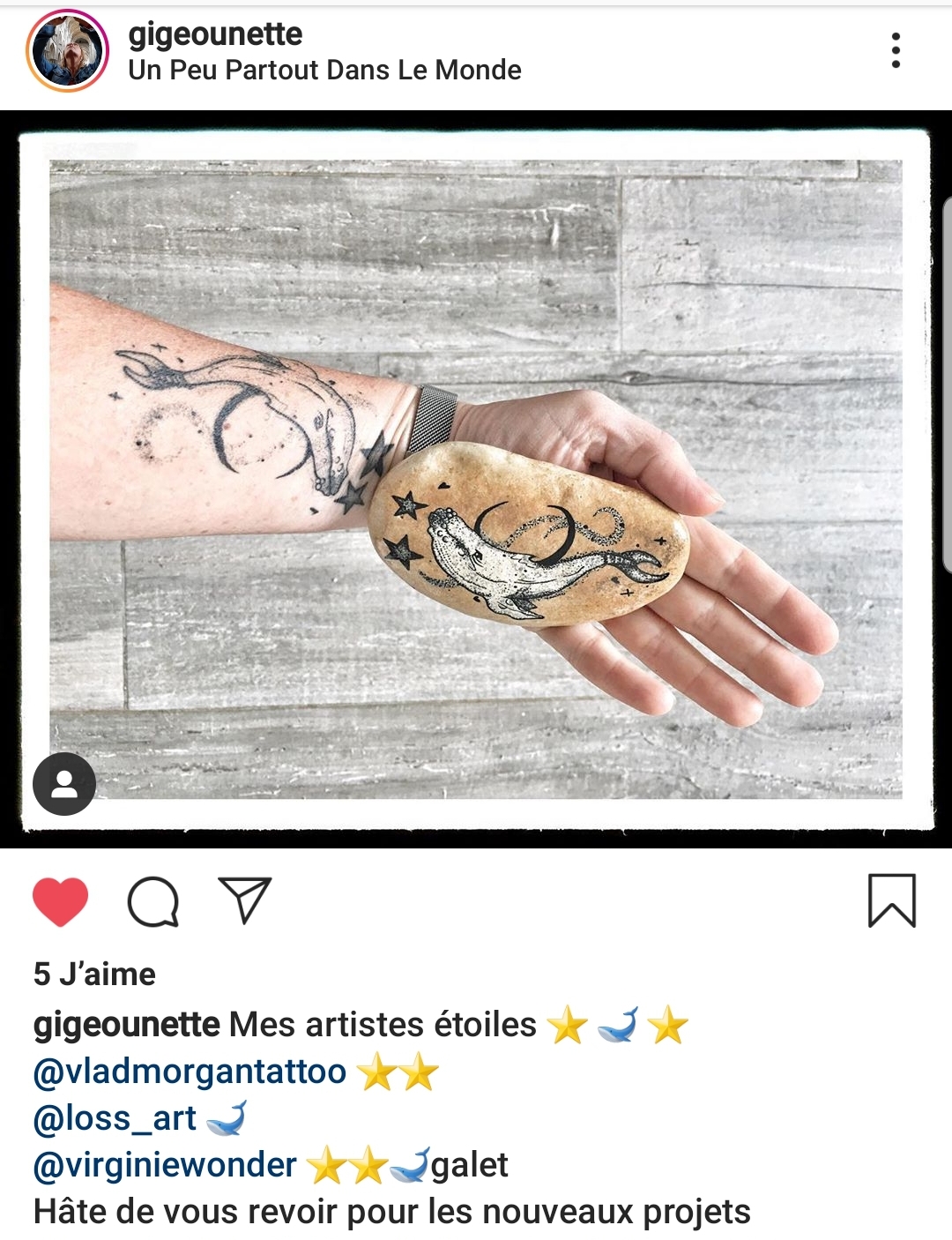Open the @vladmorgantattoo mention

tap(190, 1072)
